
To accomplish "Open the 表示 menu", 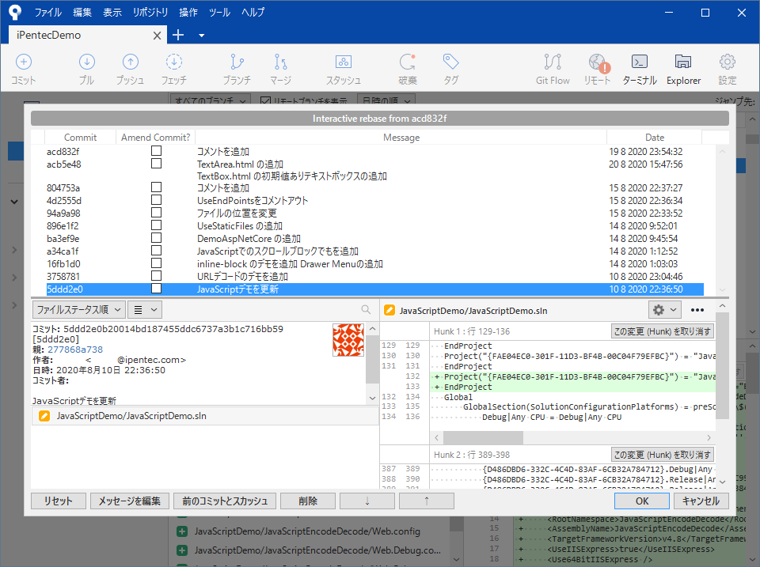I will [112, 13].
